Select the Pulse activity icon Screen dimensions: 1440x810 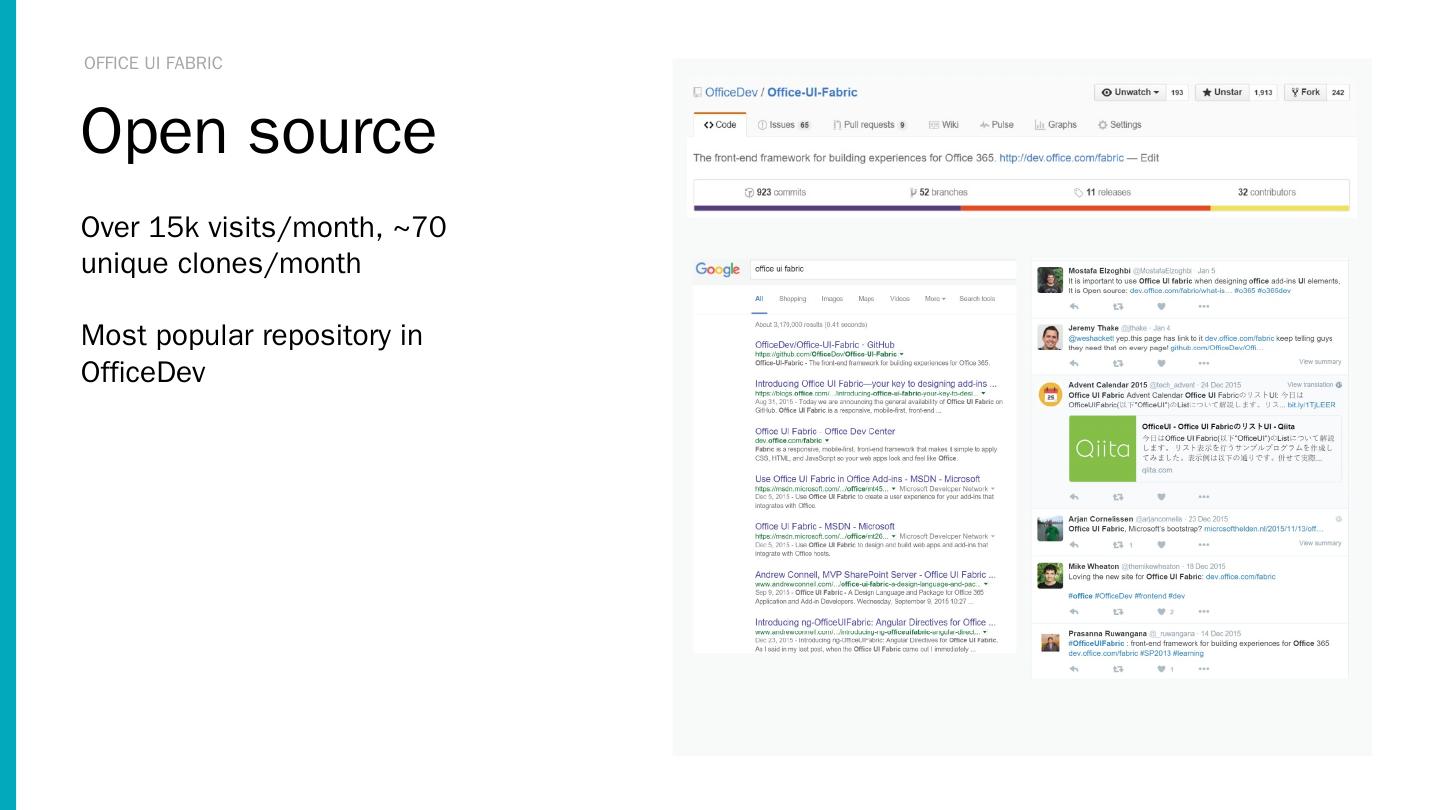pos(997,125)
